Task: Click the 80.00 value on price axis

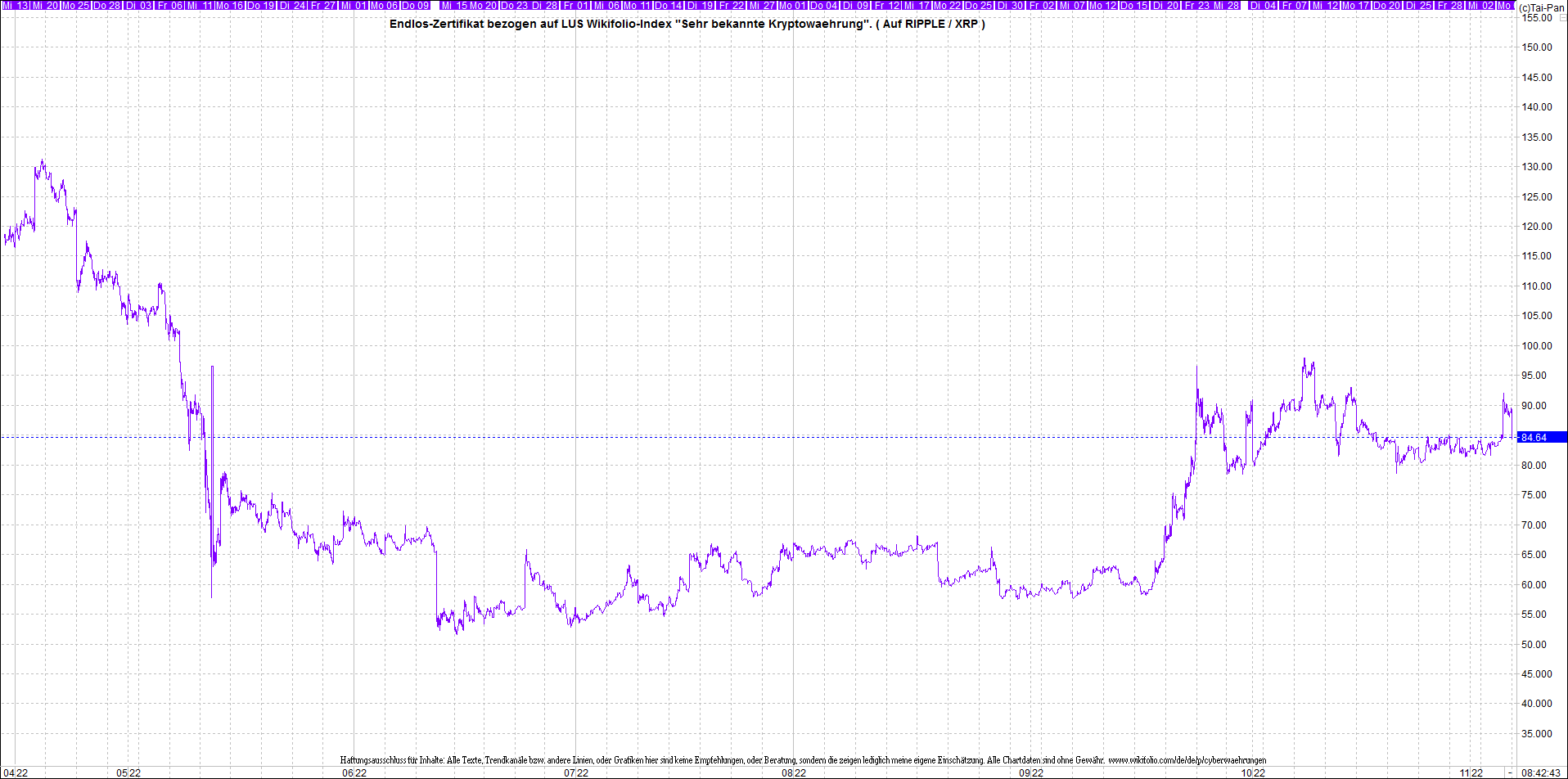Action: 1534,466
